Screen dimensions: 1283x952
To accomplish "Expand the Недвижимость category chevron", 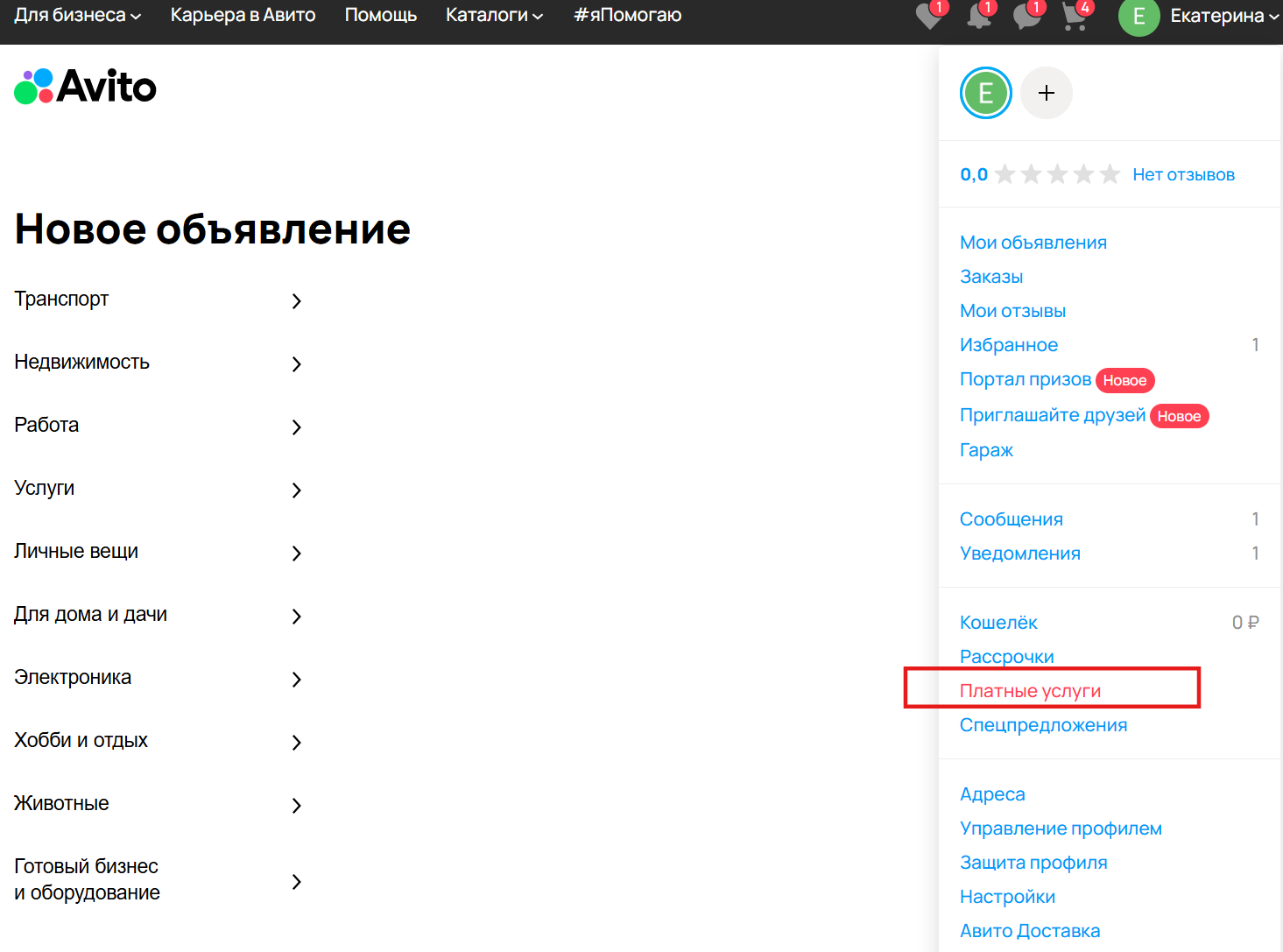I will 296,363.
